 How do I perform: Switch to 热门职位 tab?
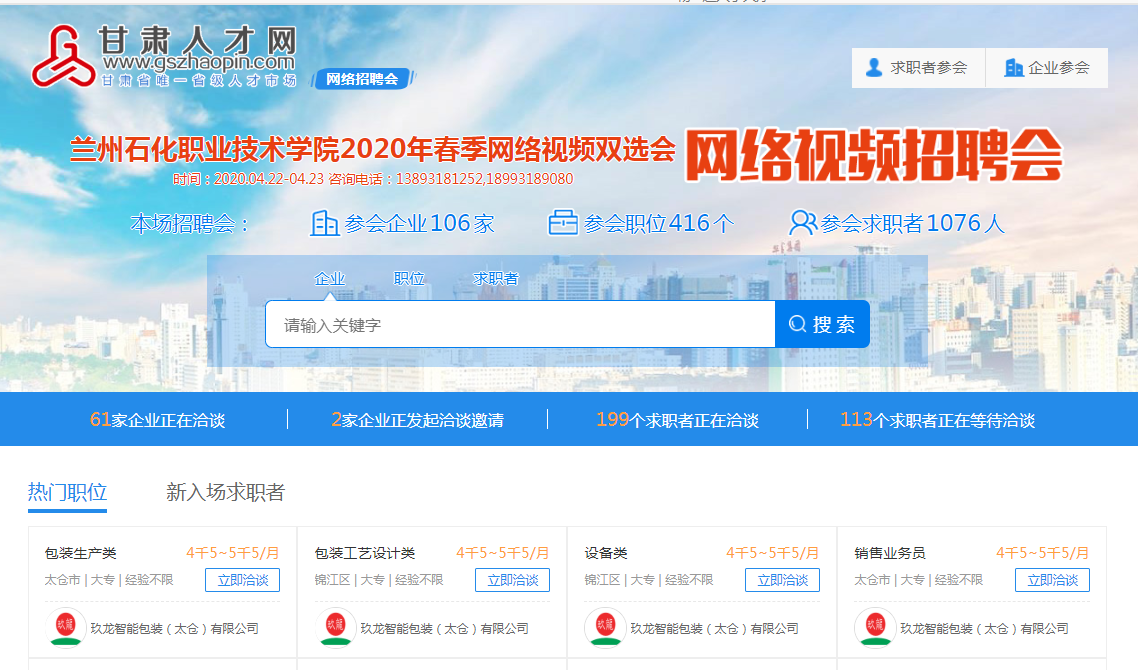(67, 492)
